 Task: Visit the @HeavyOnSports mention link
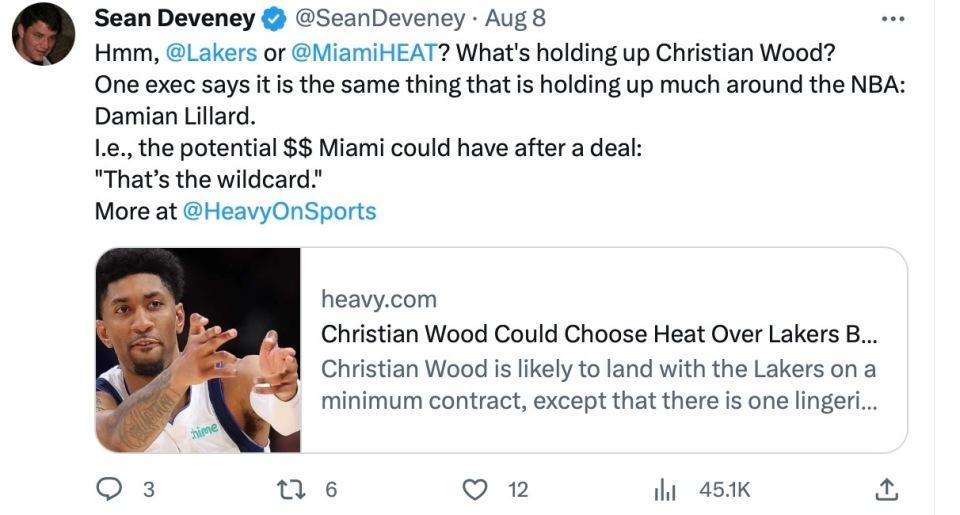pyautogui.click(x=279, y=211)
